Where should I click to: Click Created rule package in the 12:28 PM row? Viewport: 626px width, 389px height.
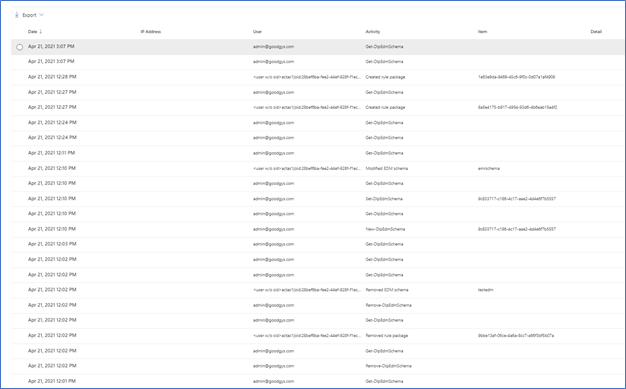[385, 77]
